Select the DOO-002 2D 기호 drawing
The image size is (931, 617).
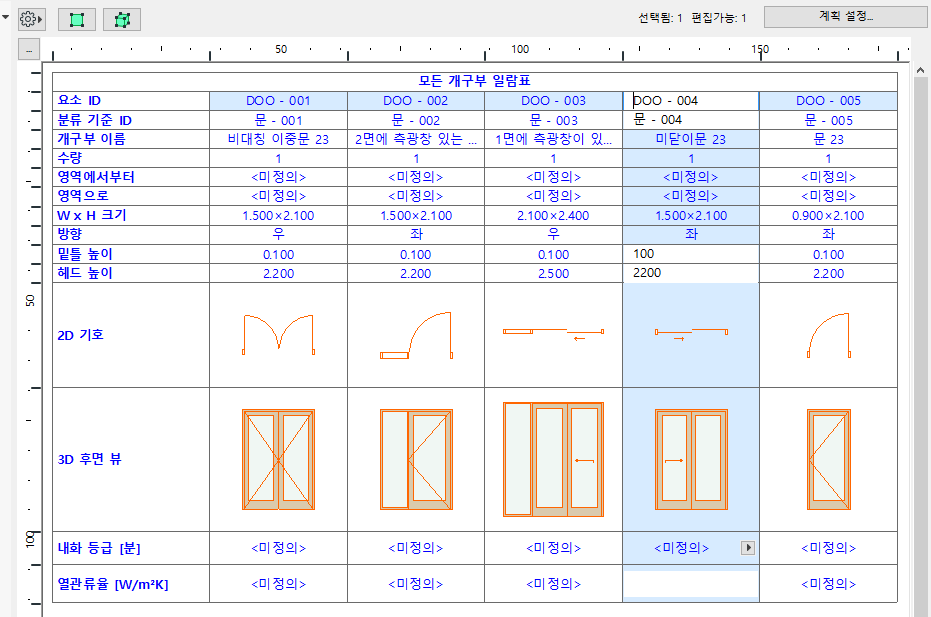coord(415,332)
